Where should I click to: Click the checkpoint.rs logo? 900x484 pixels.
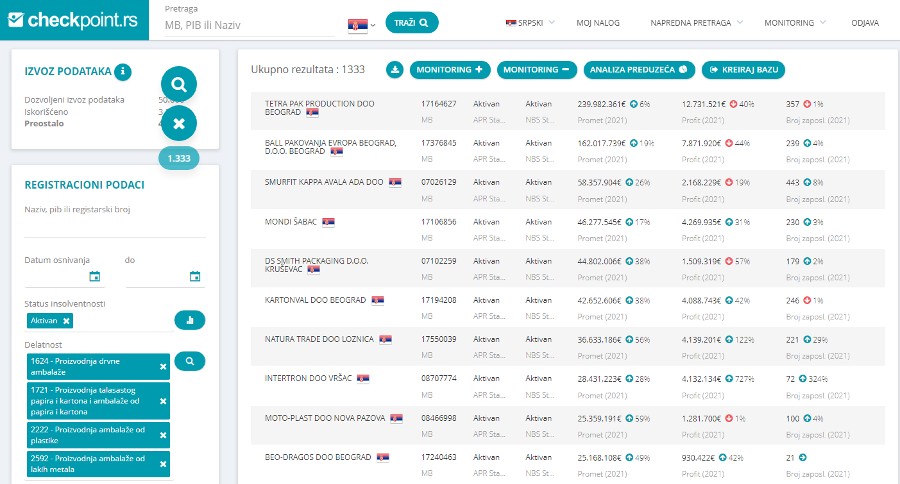coord(73,20)
